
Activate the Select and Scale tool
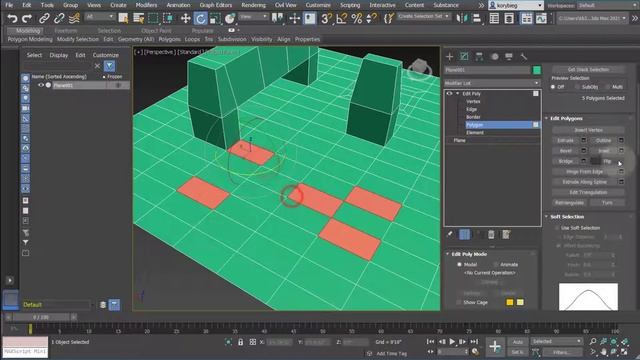pos(215,18)
